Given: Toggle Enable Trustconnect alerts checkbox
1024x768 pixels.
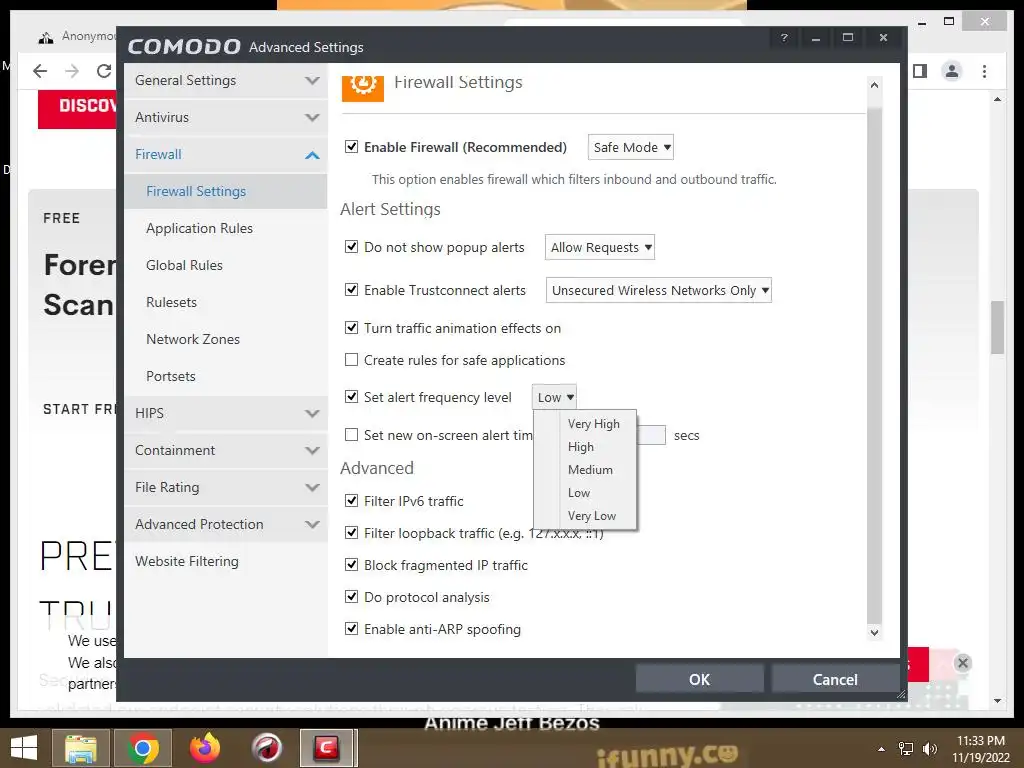Looking at the screenshot, I should tap(351, 289).
